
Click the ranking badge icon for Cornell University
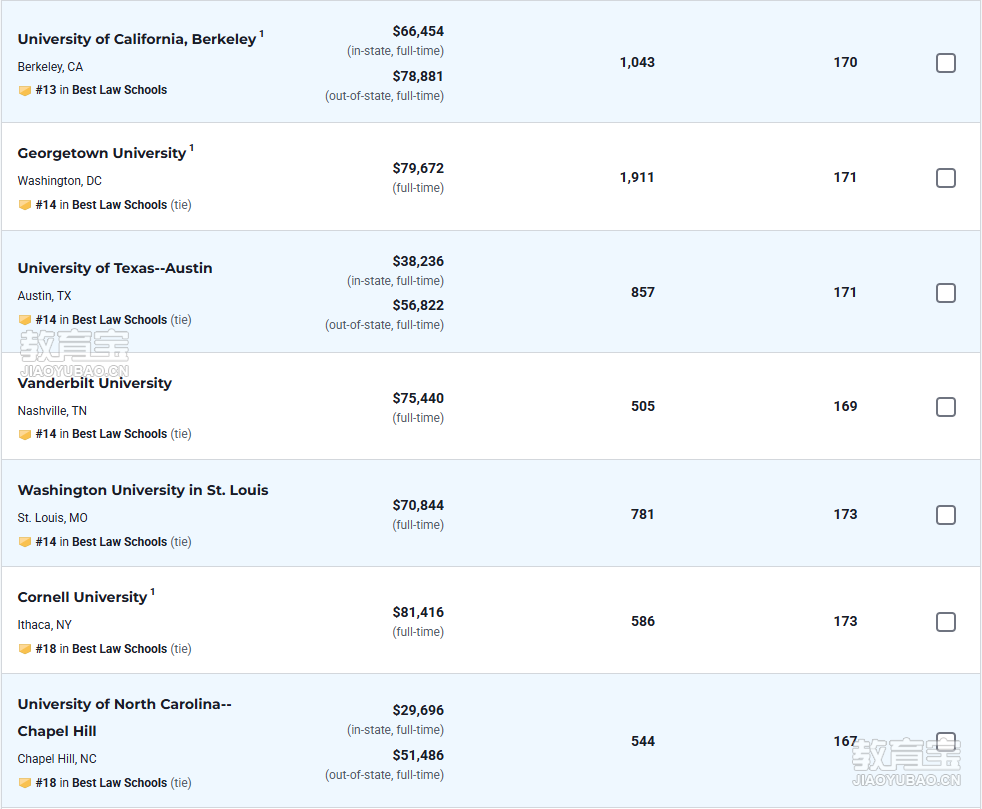coord(25,649)
